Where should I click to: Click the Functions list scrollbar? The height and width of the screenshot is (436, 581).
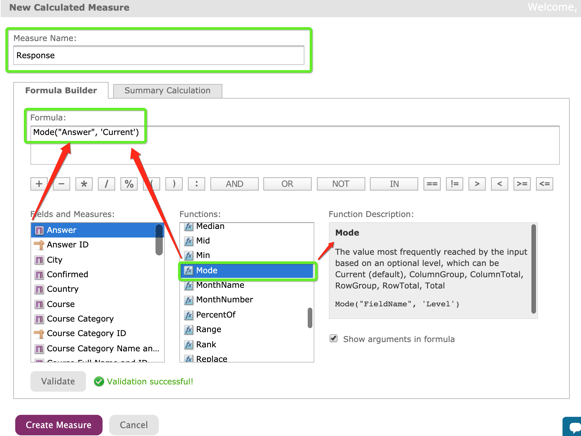310,318
